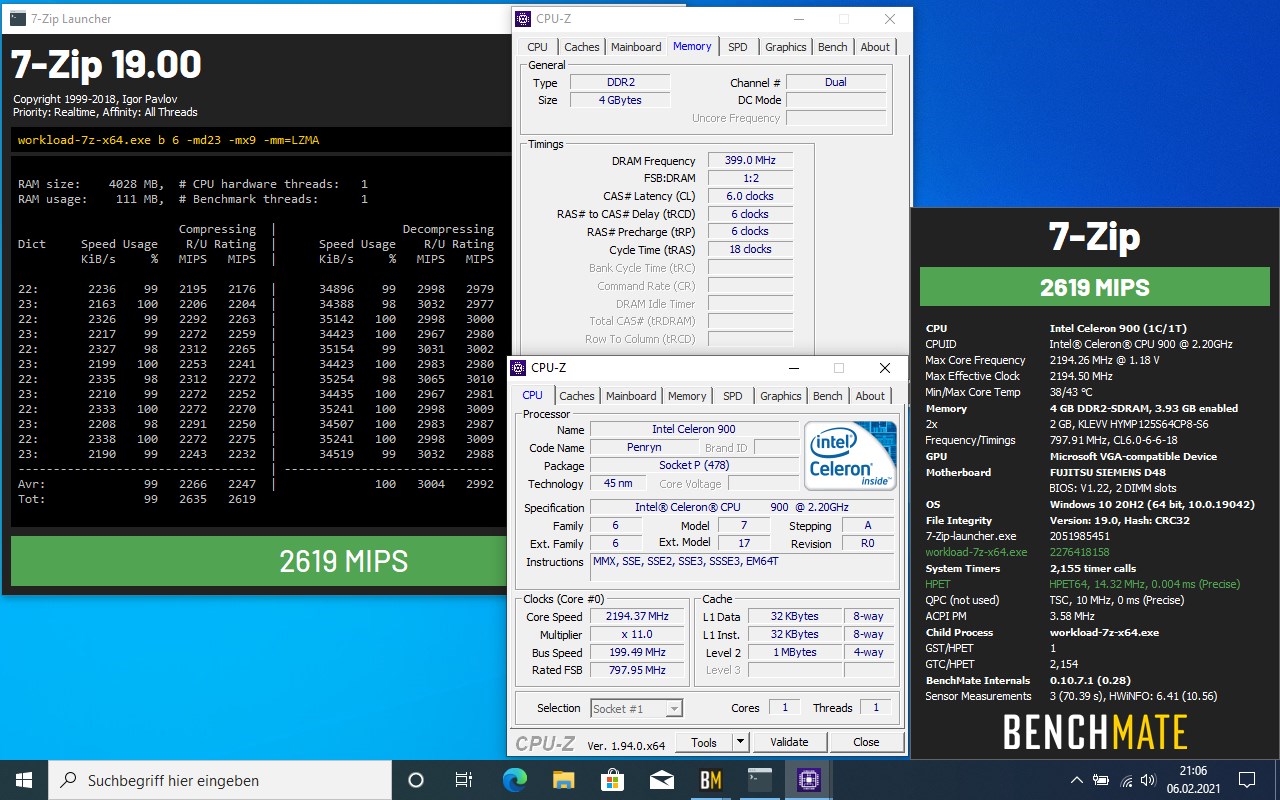Open the network tray icon
1280x800 pixels.
click(1126, 780)
